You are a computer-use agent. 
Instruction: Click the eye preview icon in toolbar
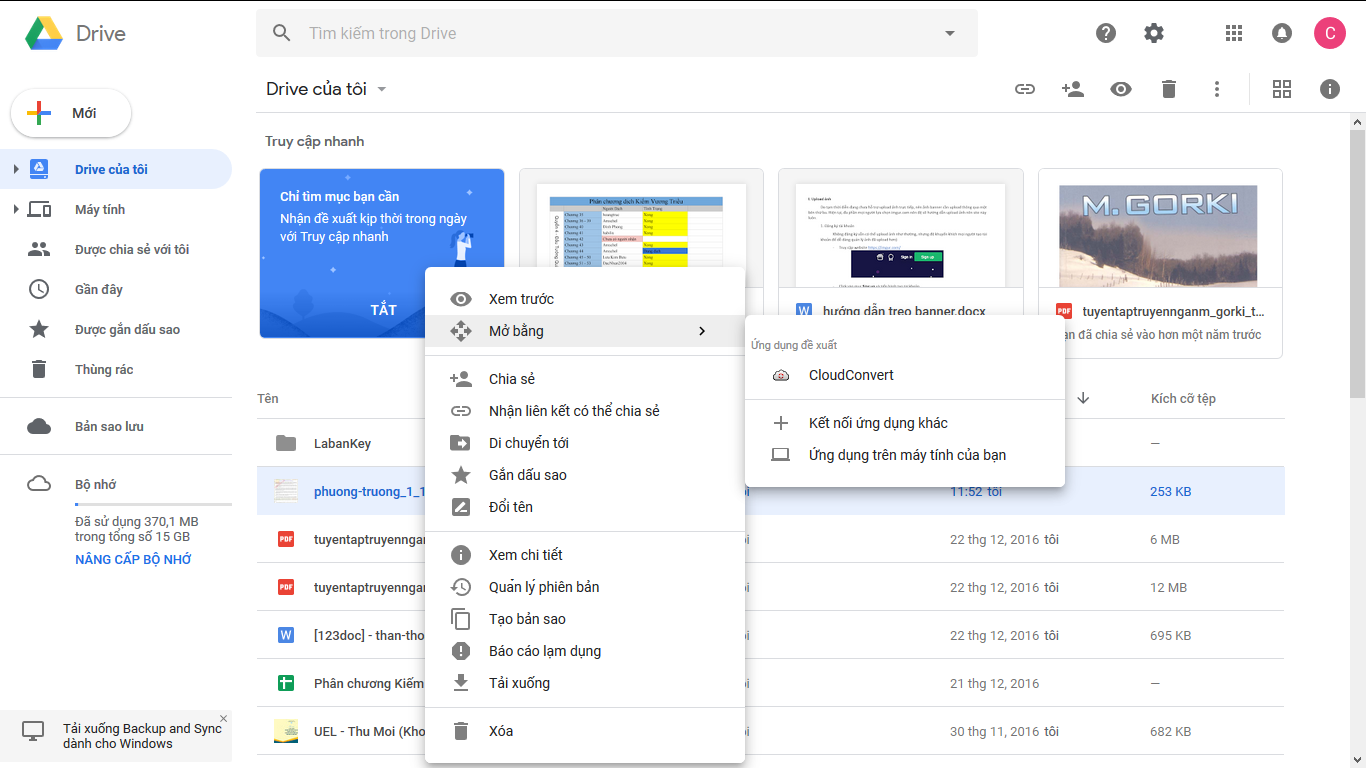(x=1120, y=89)
